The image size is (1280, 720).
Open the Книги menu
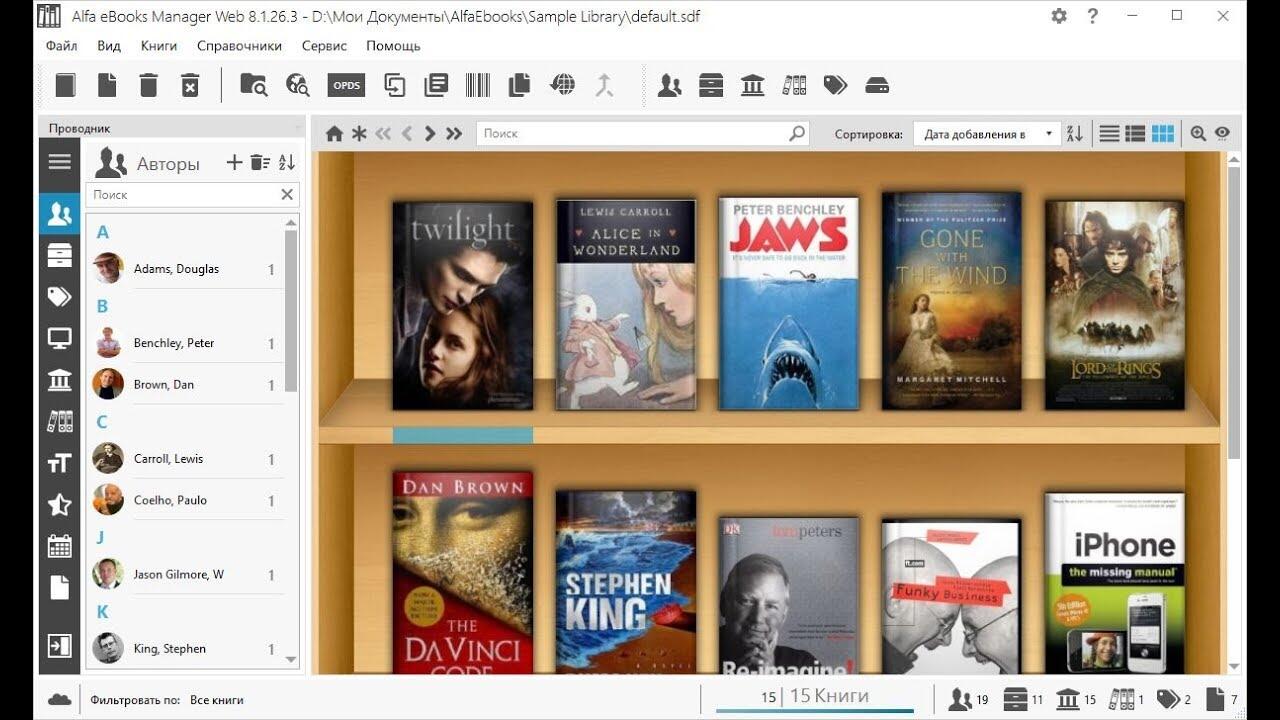159,46
